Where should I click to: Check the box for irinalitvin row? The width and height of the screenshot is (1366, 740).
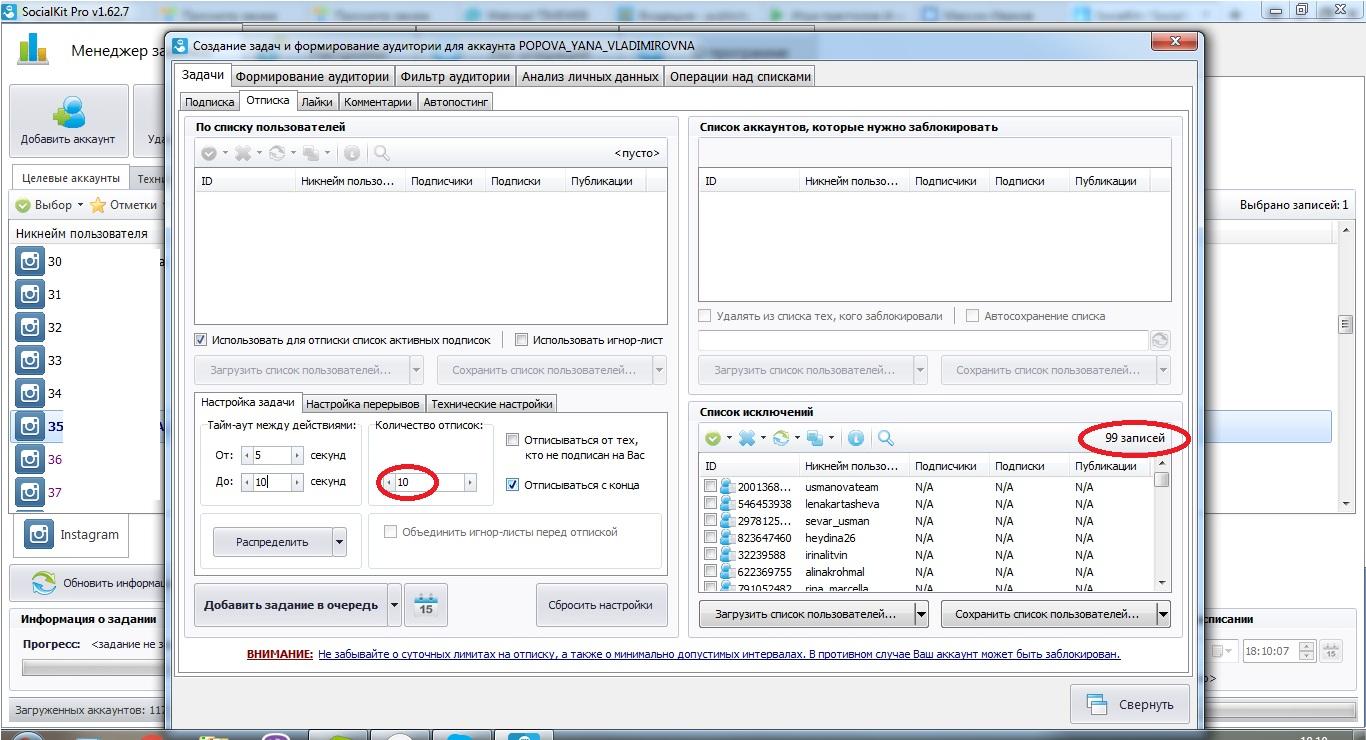[710, 555]
